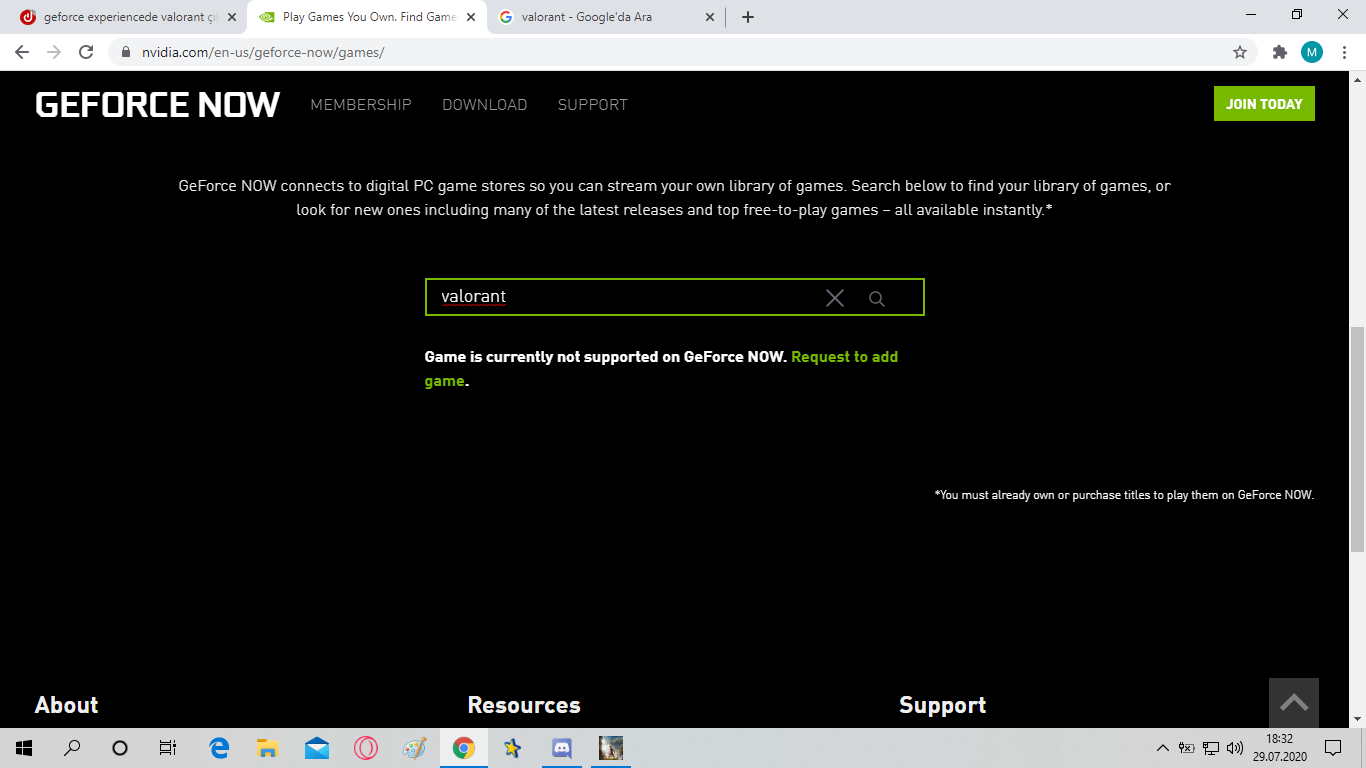Open the paint palette app on the taskbar
Image resolution: width=1366 pixels, height=768 pixels.
click(414, 748)
